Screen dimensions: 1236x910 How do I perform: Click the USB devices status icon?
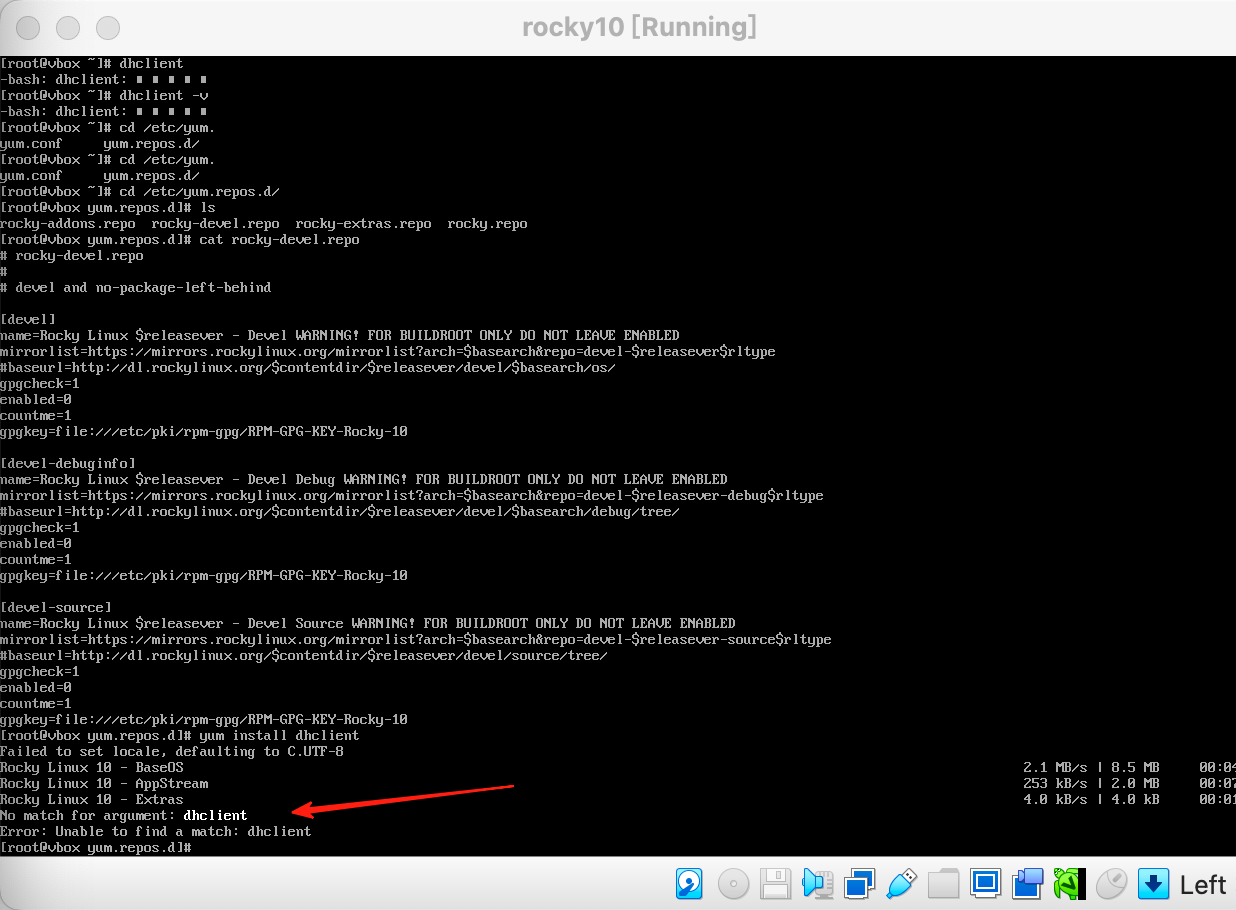coord(901,884)
